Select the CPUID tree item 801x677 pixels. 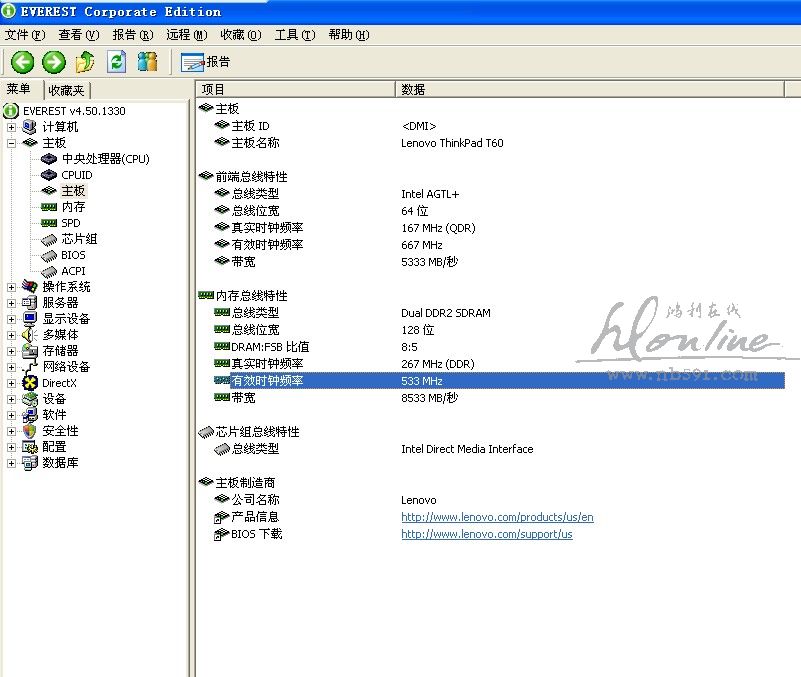(76, 175)
